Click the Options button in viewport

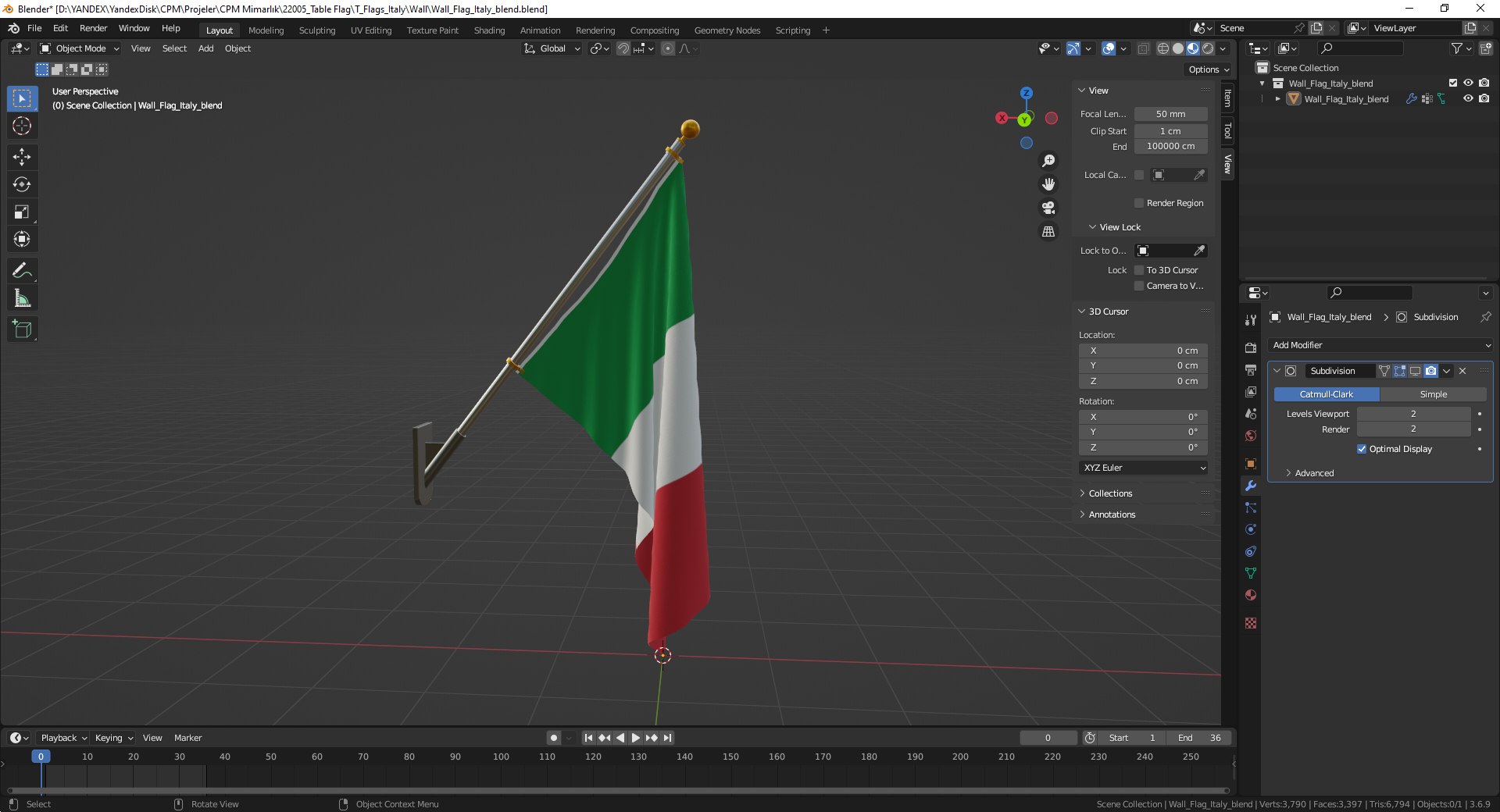pos(1208,69)
